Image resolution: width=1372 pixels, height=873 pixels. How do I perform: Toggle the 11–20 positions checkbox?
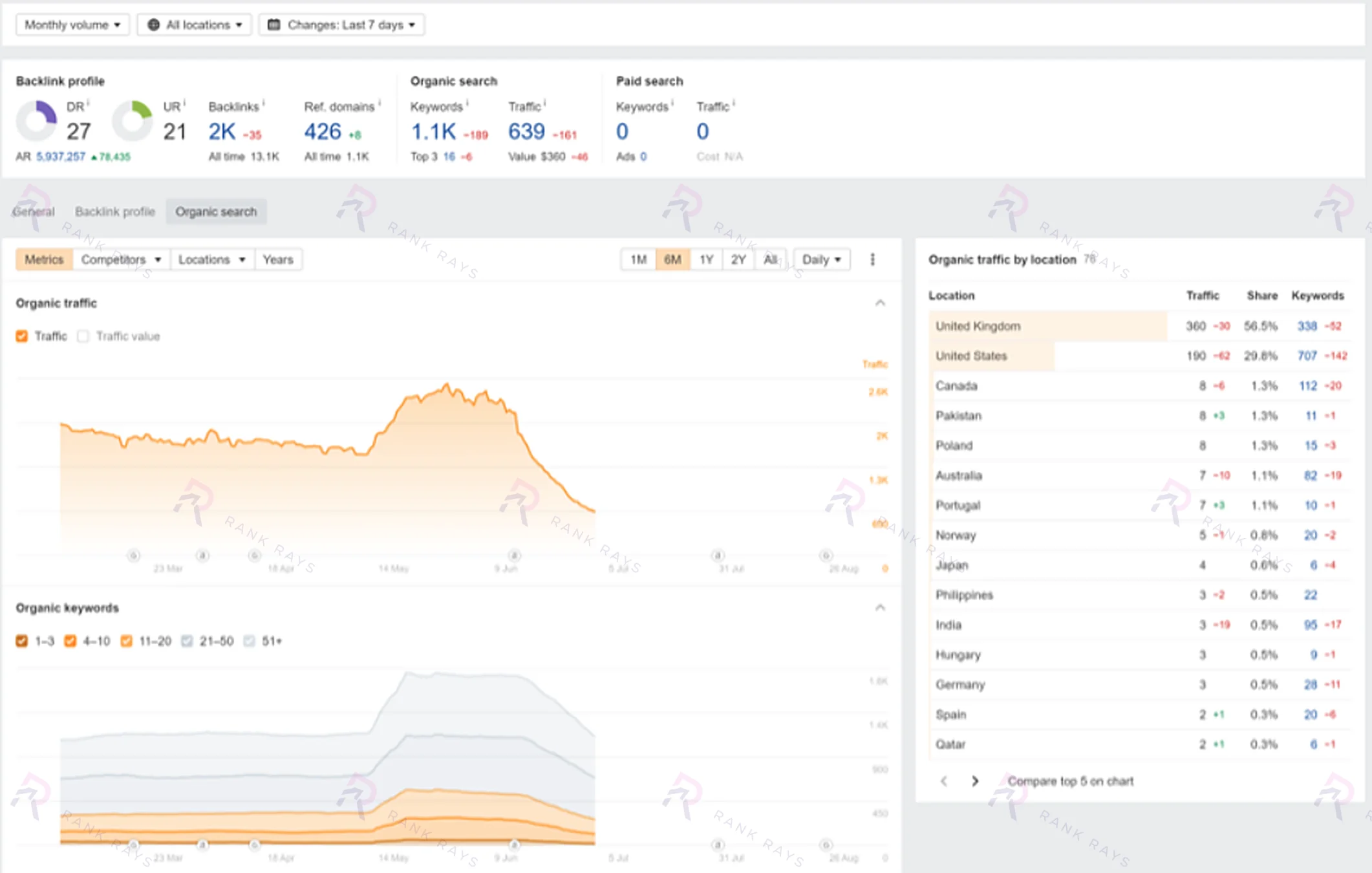(x=127, y=641)
